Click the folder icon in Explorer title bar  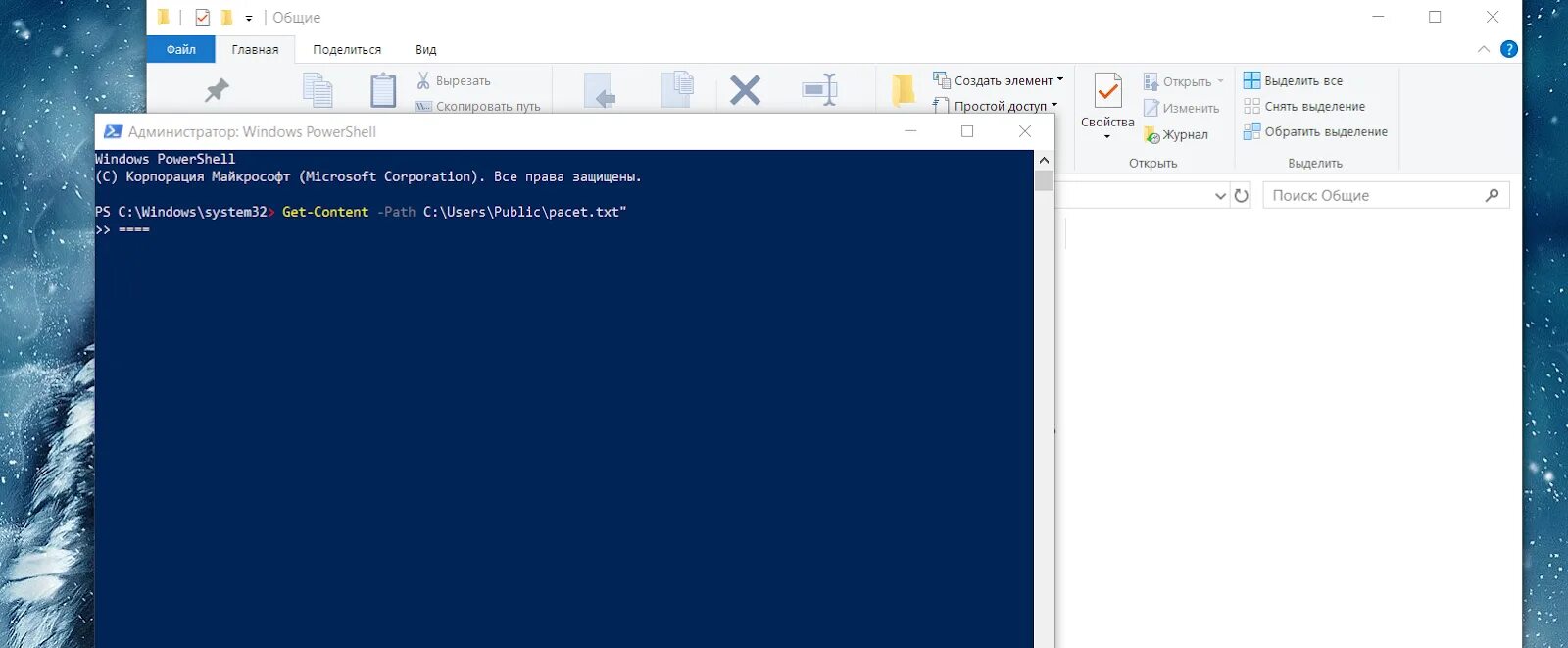[x=163, y=17]
